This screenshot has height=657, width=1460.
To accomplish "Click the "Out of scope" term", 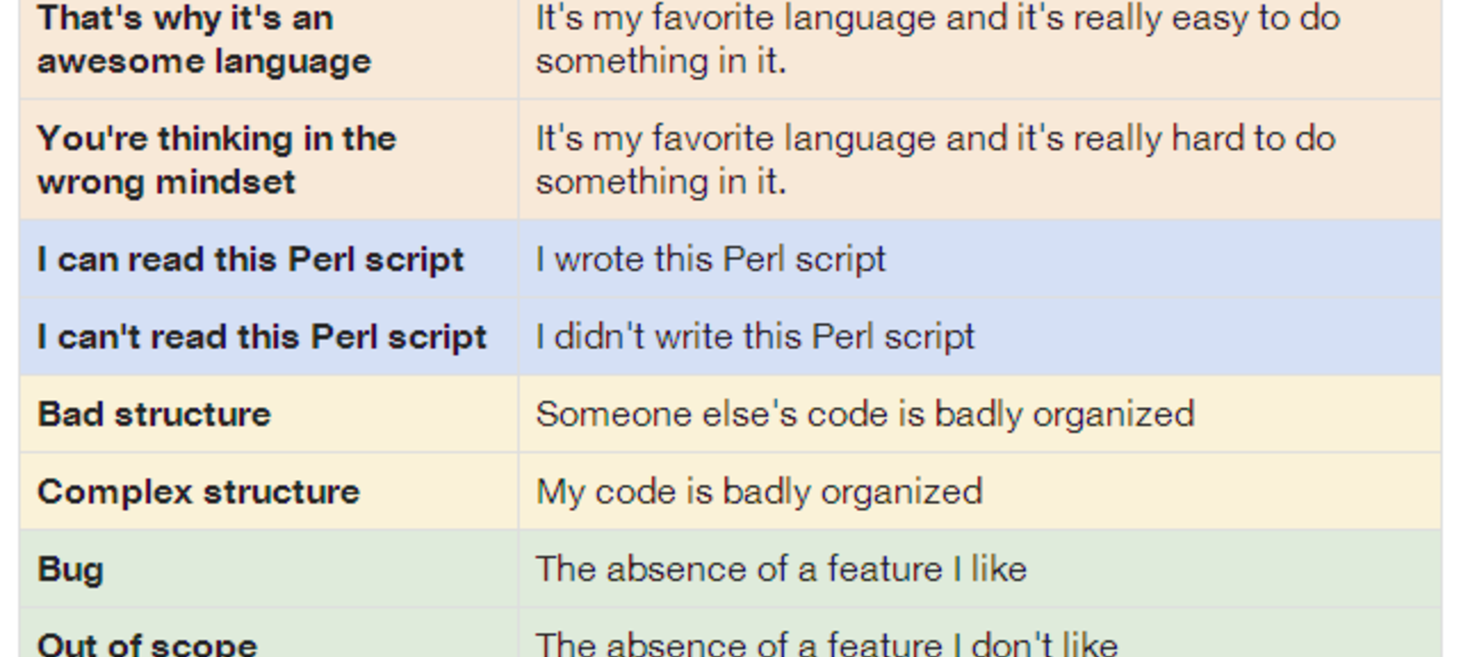I will (147, 643).
